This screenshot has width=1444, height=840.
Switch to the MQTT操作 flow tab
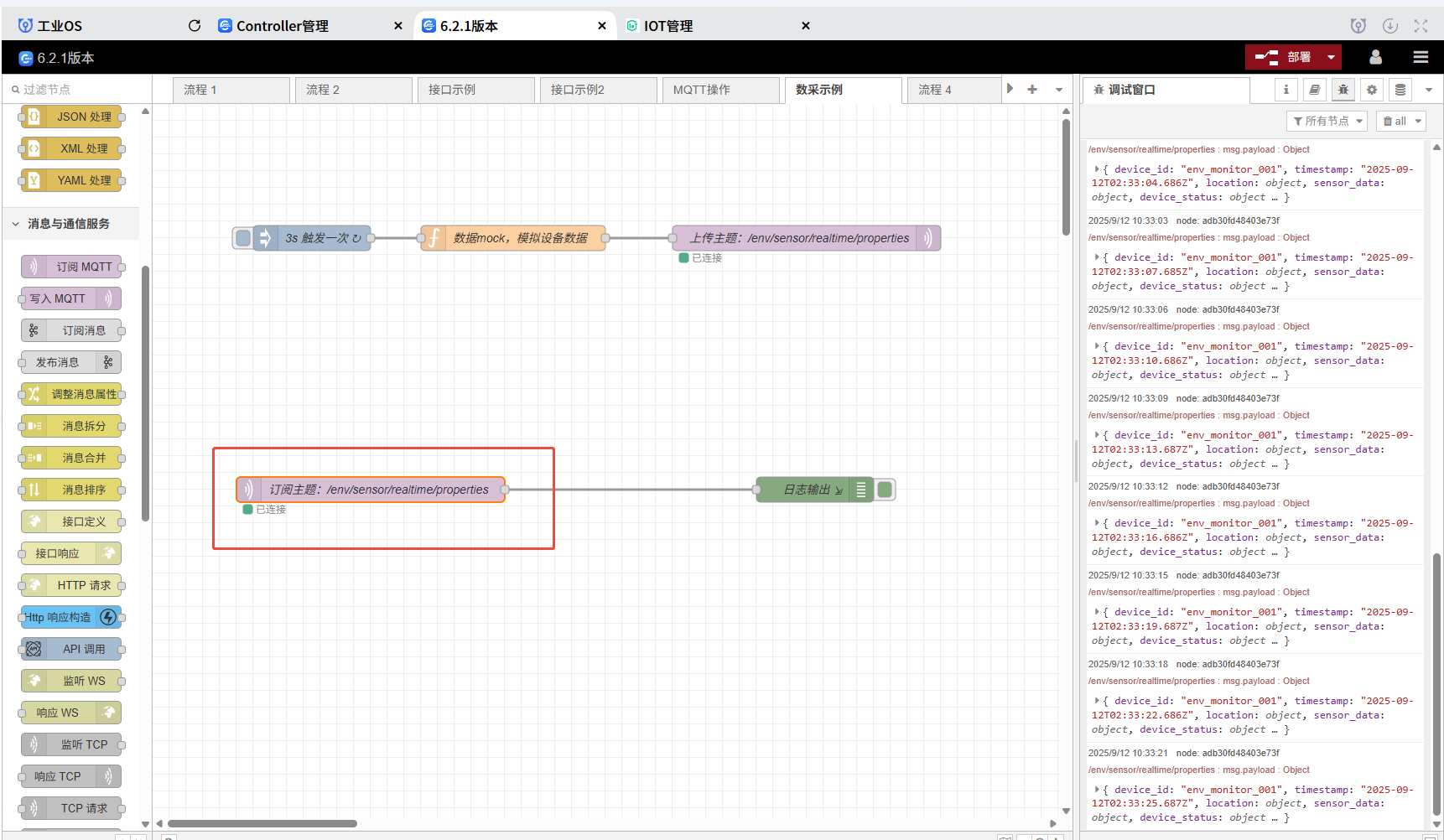[719, 90]
